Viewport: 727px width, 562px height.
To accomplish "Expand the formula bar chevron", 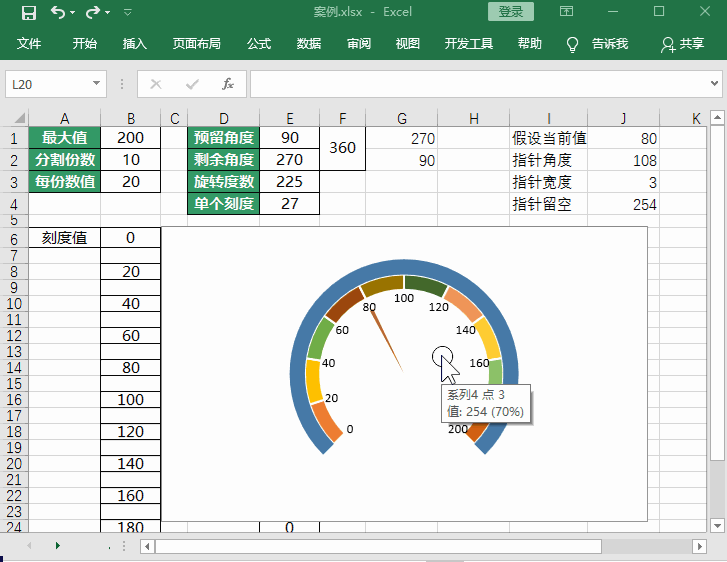I will [714, 83].
